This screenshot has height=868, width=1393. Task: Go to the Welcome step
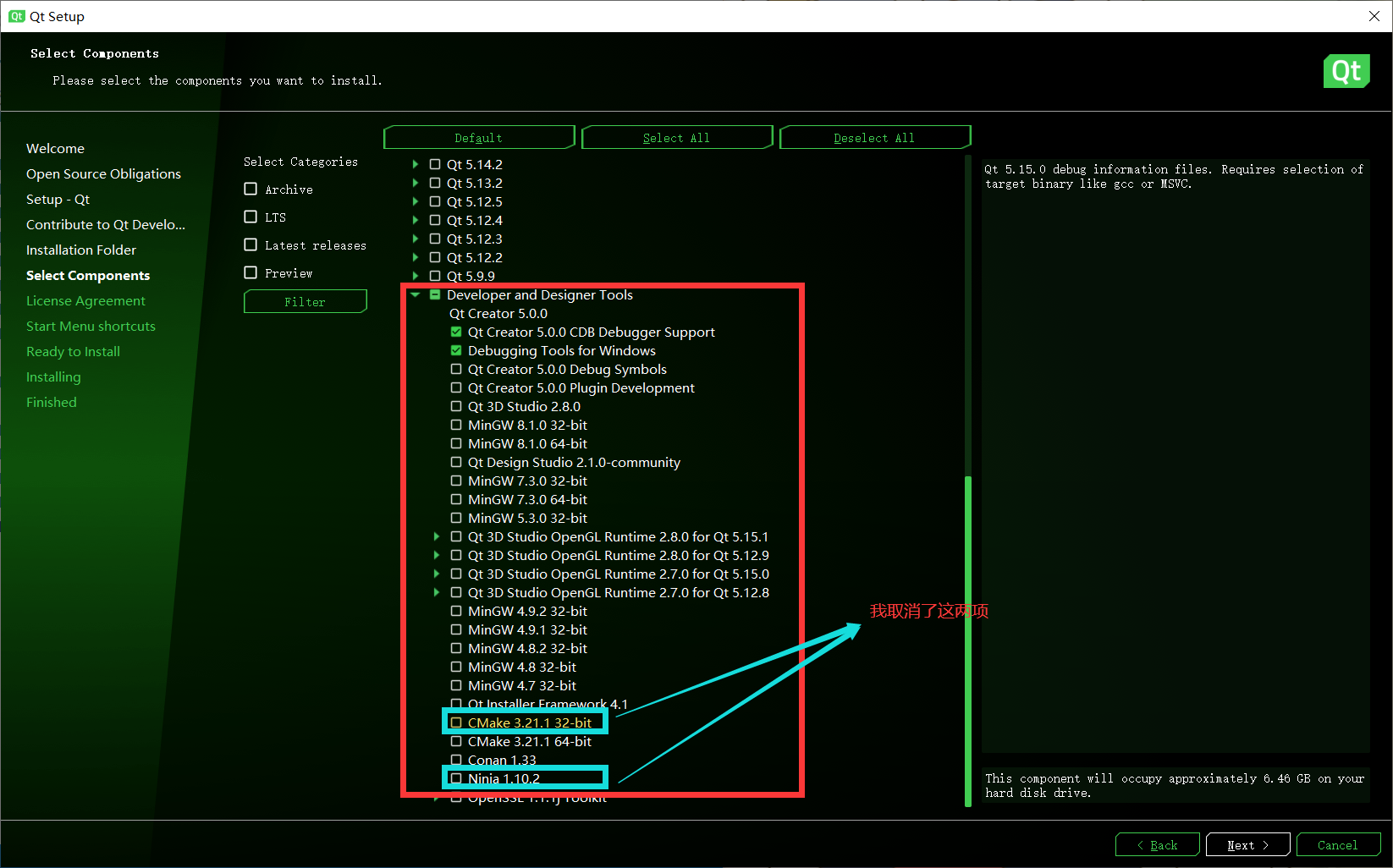tap(55, 148)
